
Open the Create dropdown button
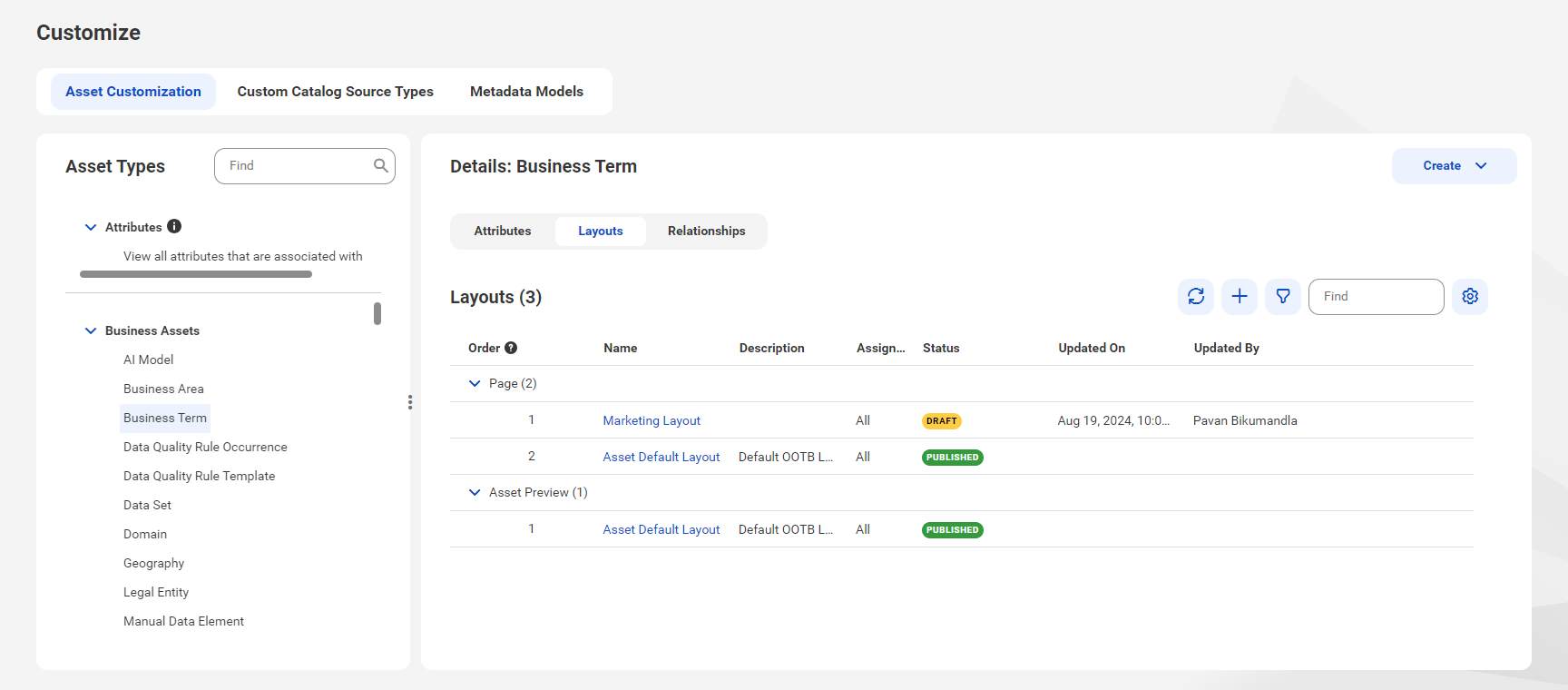point(1455,166)
